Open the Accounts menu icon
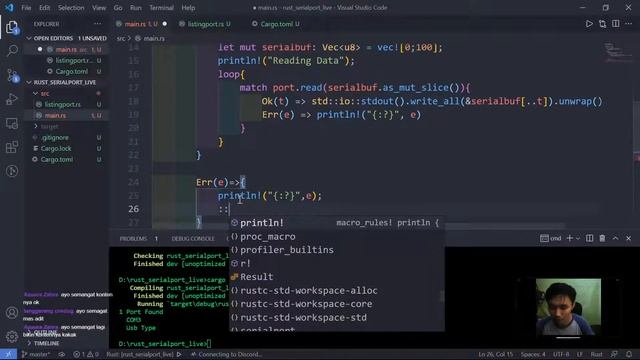This screenshot has width=640, height=360. pyautogui.click(x=12, y=313)
